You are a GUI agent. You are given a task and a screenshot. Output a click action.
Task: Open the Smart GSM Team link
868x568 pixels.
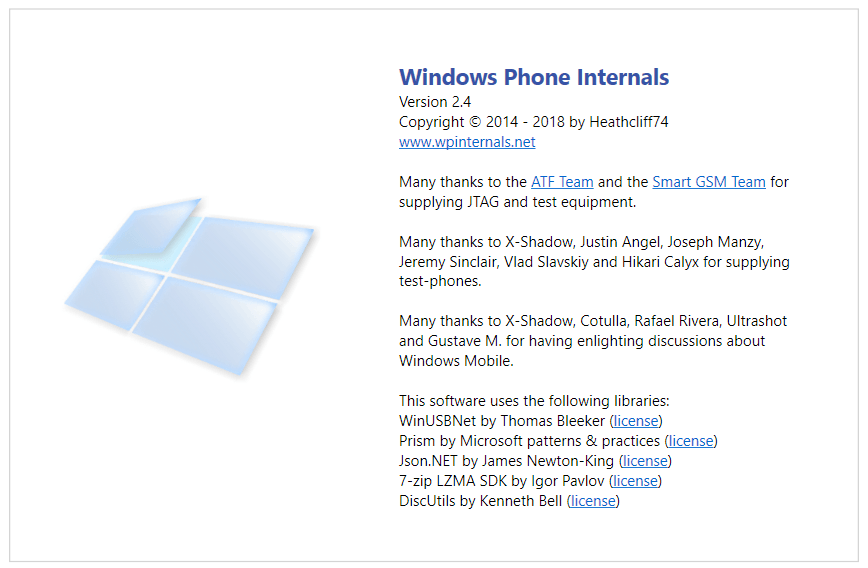click(709, 182)
